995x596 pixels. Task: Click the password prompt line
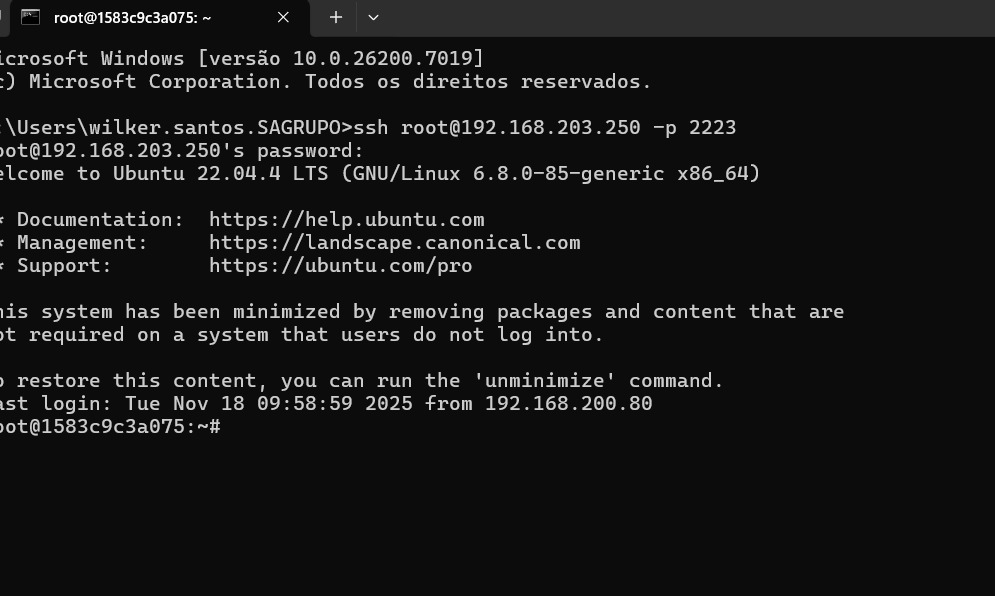(x=180, y=151)
